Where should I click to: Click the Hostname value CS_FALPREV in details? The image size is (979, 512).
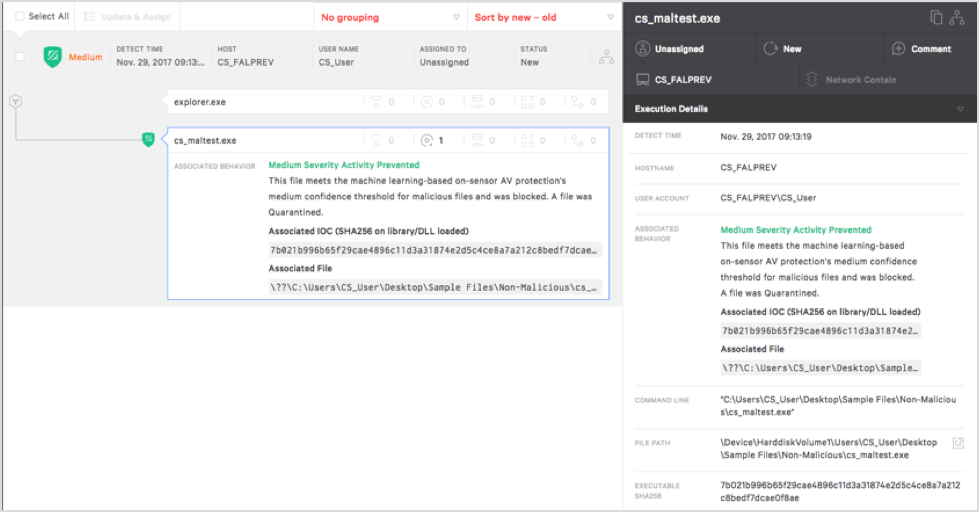tap(749, 167)
